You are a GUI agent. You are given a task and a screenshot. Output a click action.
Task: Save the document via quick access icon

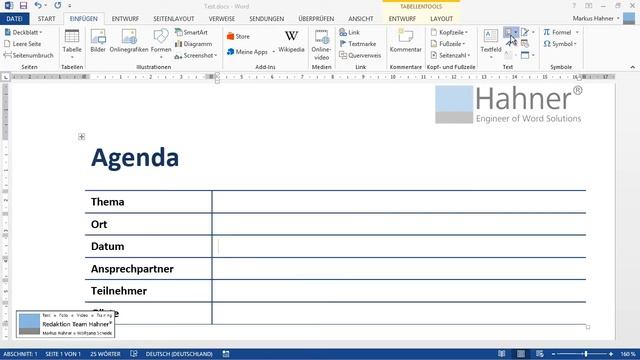tap(23, 6)
